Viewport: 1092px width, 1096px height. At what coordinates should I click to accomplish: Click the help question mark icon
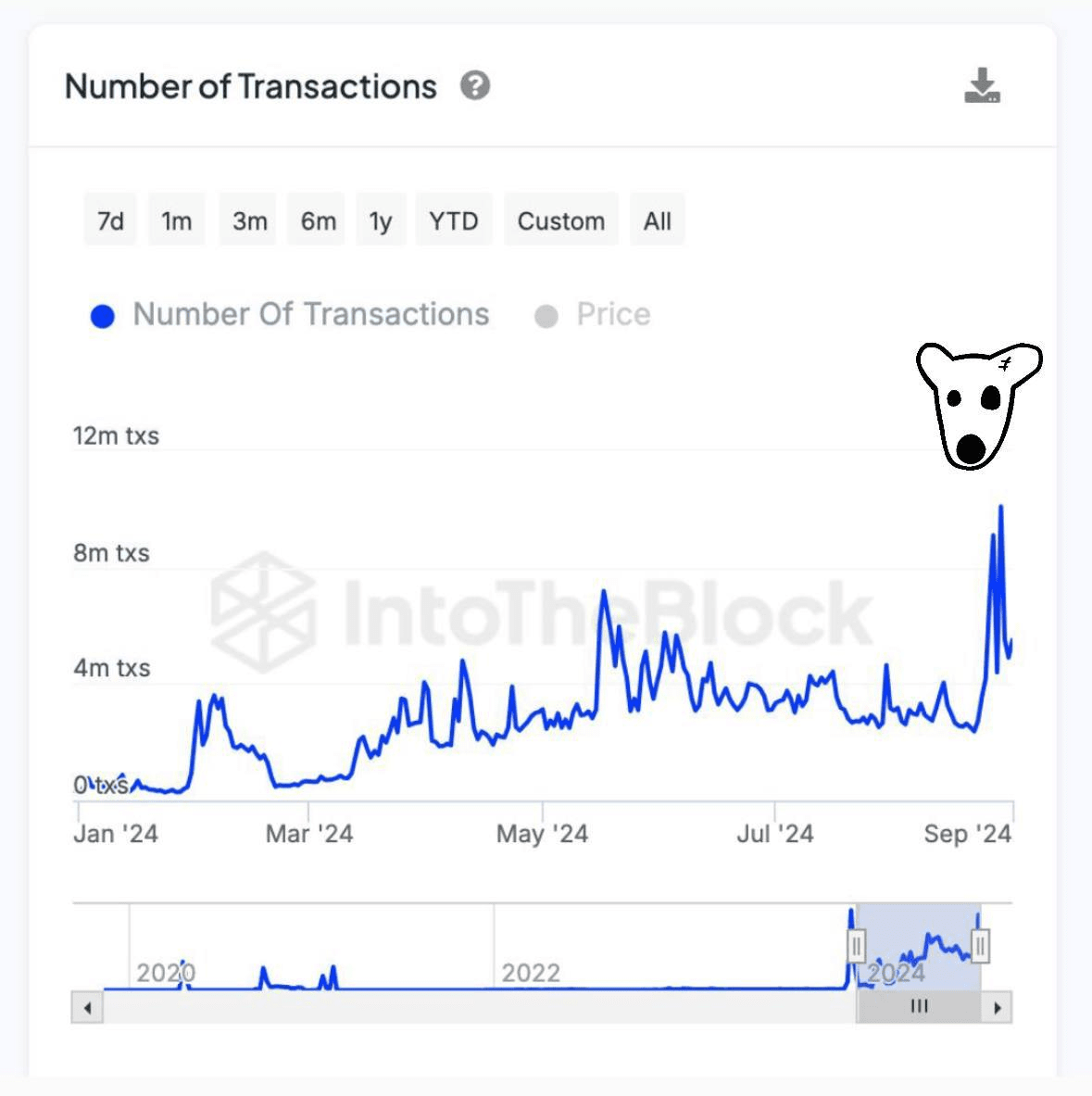pyautogui.click(x=475, y=86)
